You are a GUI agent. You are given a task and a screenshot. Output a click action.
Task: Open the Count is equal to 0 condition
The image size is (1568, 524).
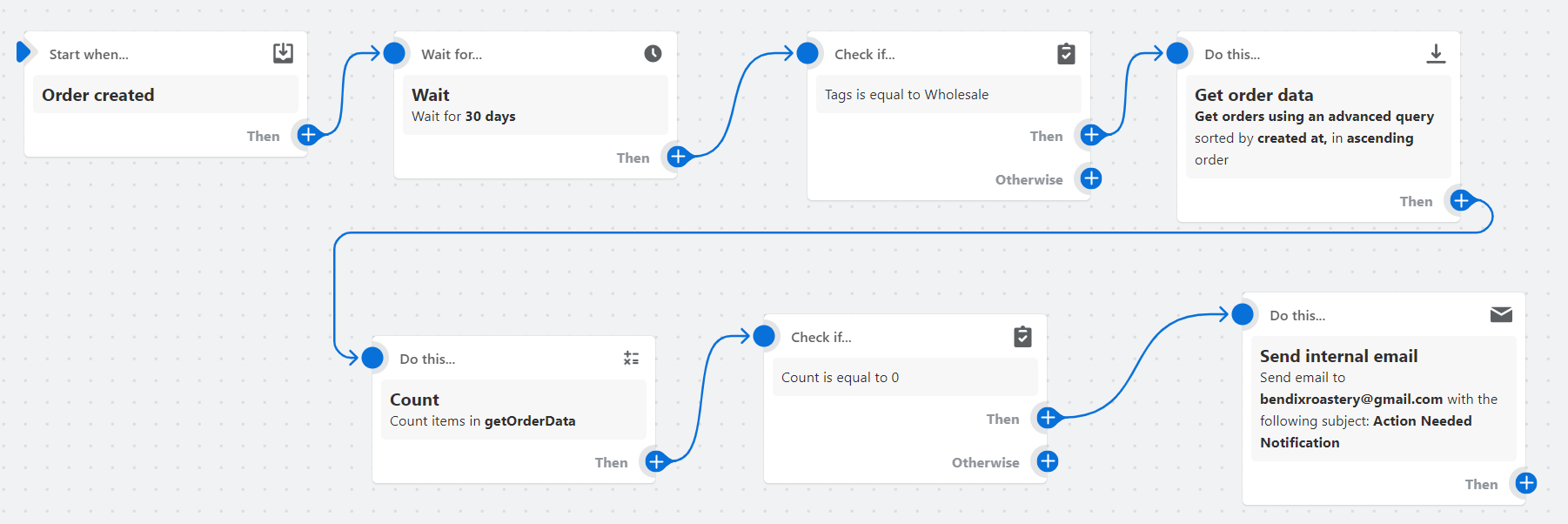[x=904, y=377]
